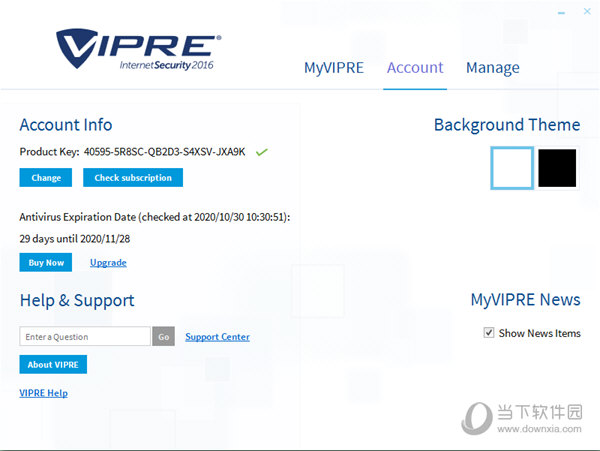Click the Background Theme heading

507,125
